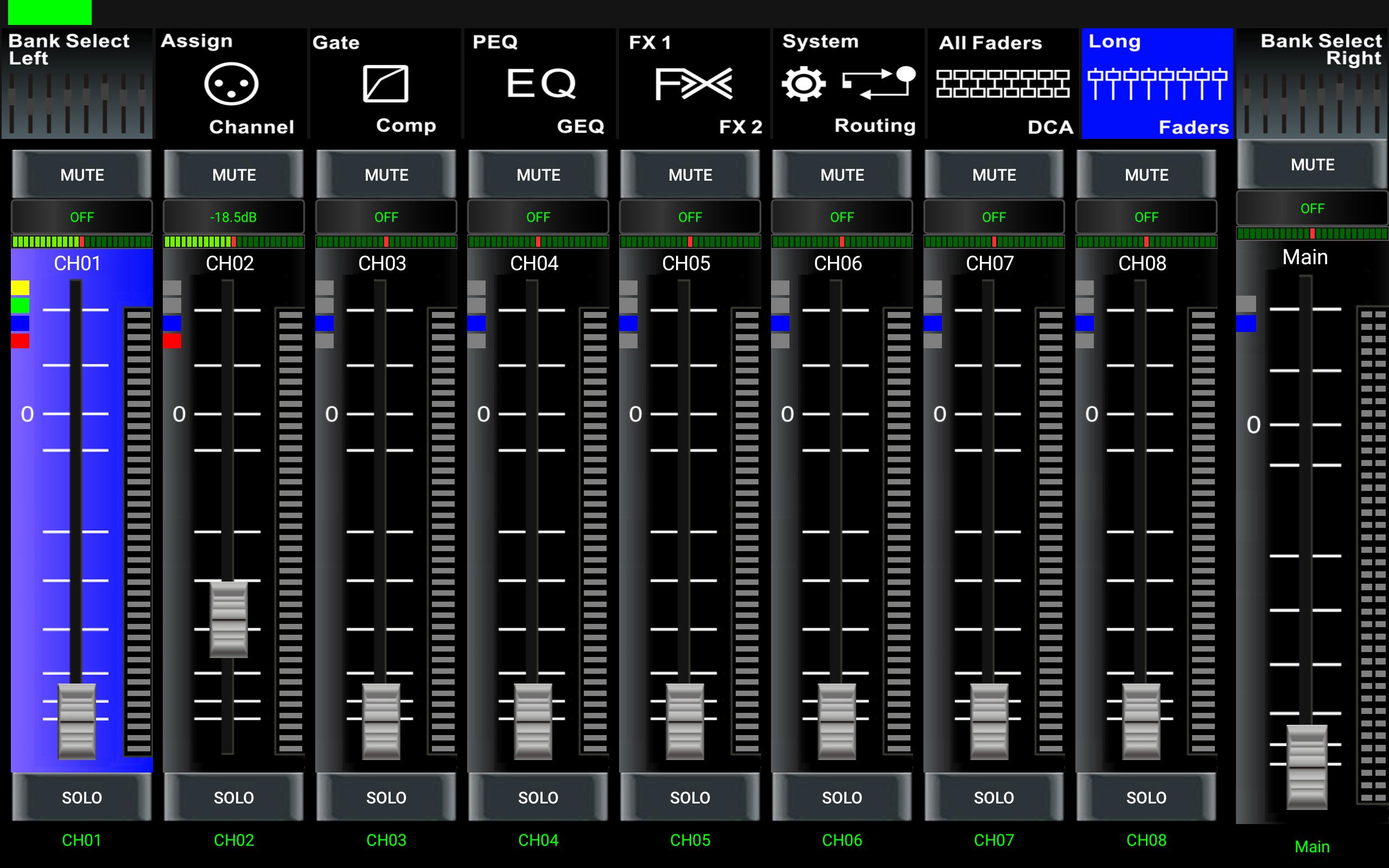Image resolution: width=1389 pixels, height=868 pixels.
Task: Click the Main fader knob
Action: pos(1307,767)
